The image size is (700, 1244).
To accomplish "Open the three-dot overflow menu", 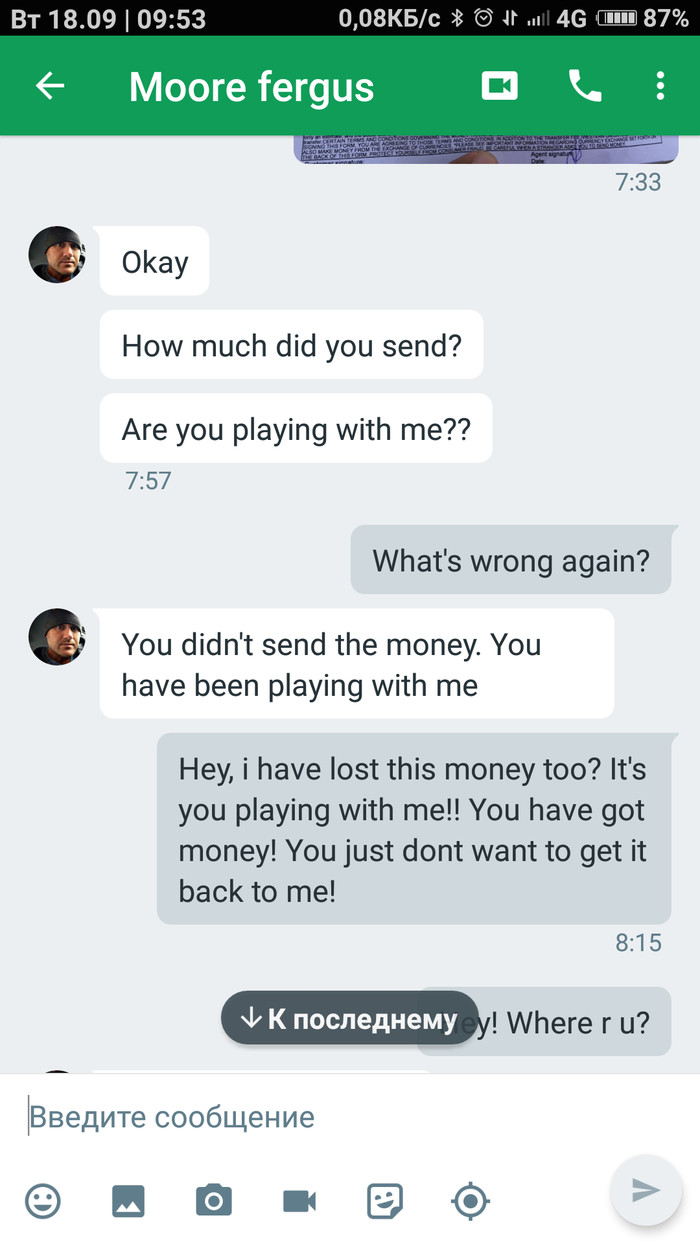I will [660, 86].
